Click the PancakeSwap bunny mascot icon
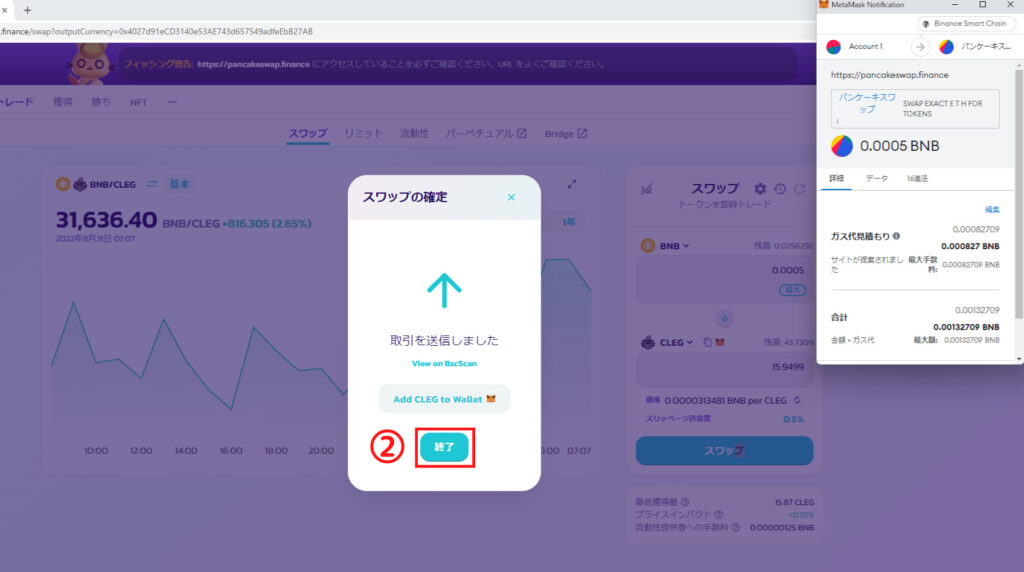The image size is (1024, 572). 90,64
